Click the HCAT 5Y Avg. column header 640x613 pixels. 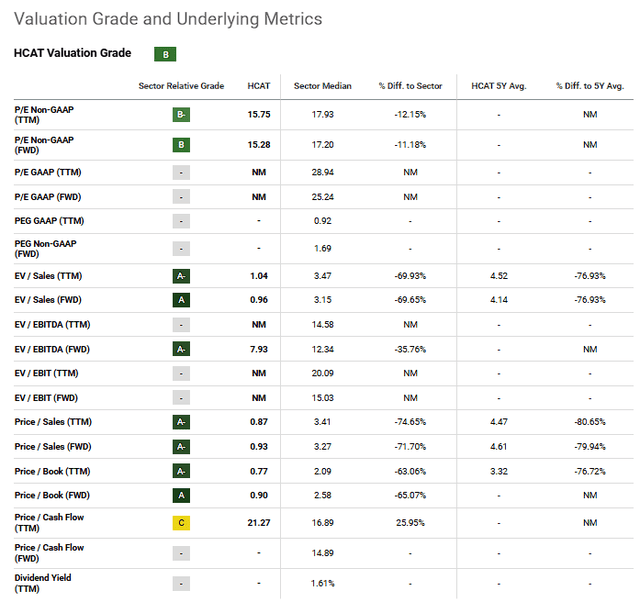(498, 86)
